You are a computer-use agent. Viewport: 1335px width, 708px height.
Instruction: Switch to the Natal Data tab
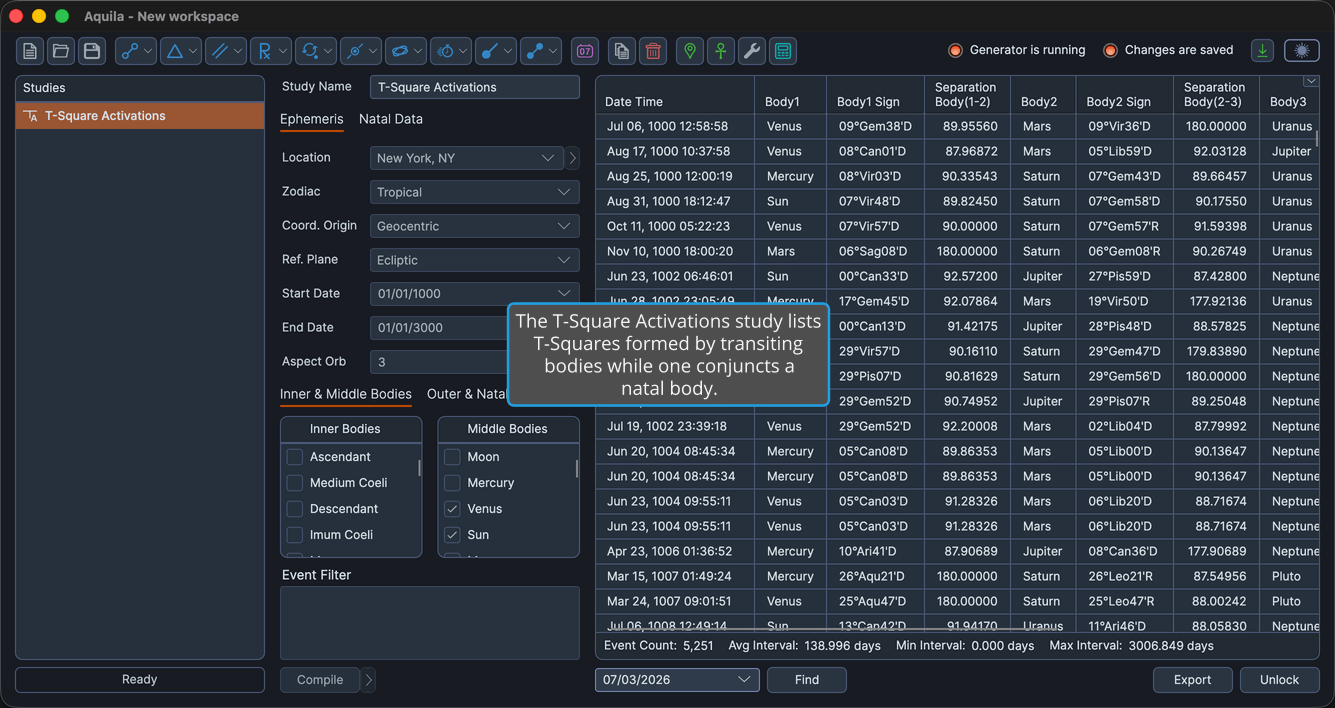pyautogui.click(x=391, y=119)
